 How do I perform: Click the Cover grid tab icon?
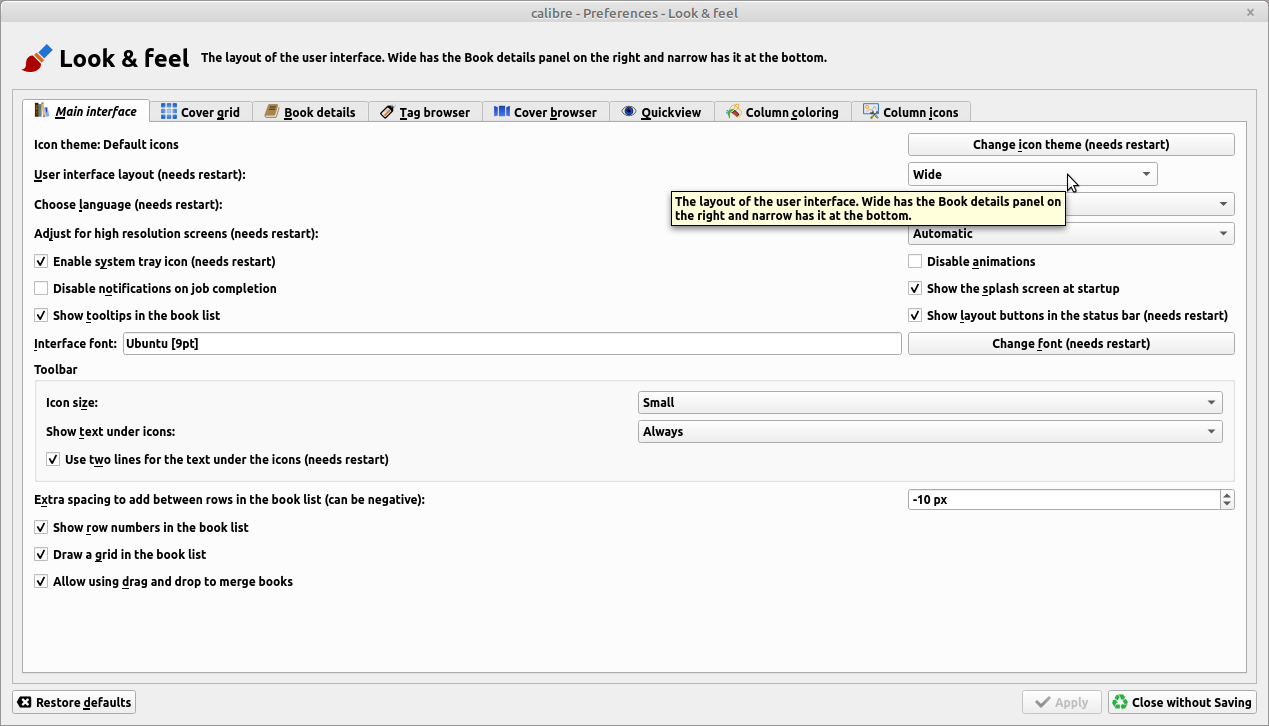[169, 112]
